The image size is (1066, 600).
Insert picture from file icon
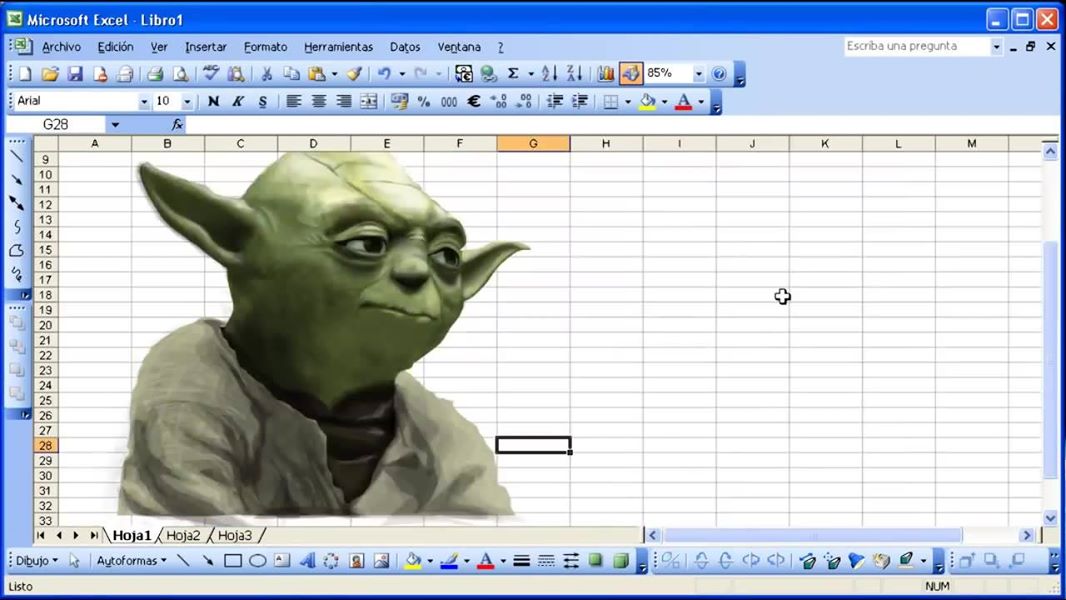(381, 561)
